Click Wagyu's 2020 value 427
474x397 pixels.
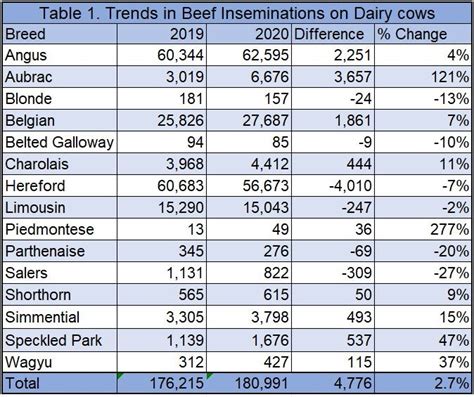(x=249, y=362)
